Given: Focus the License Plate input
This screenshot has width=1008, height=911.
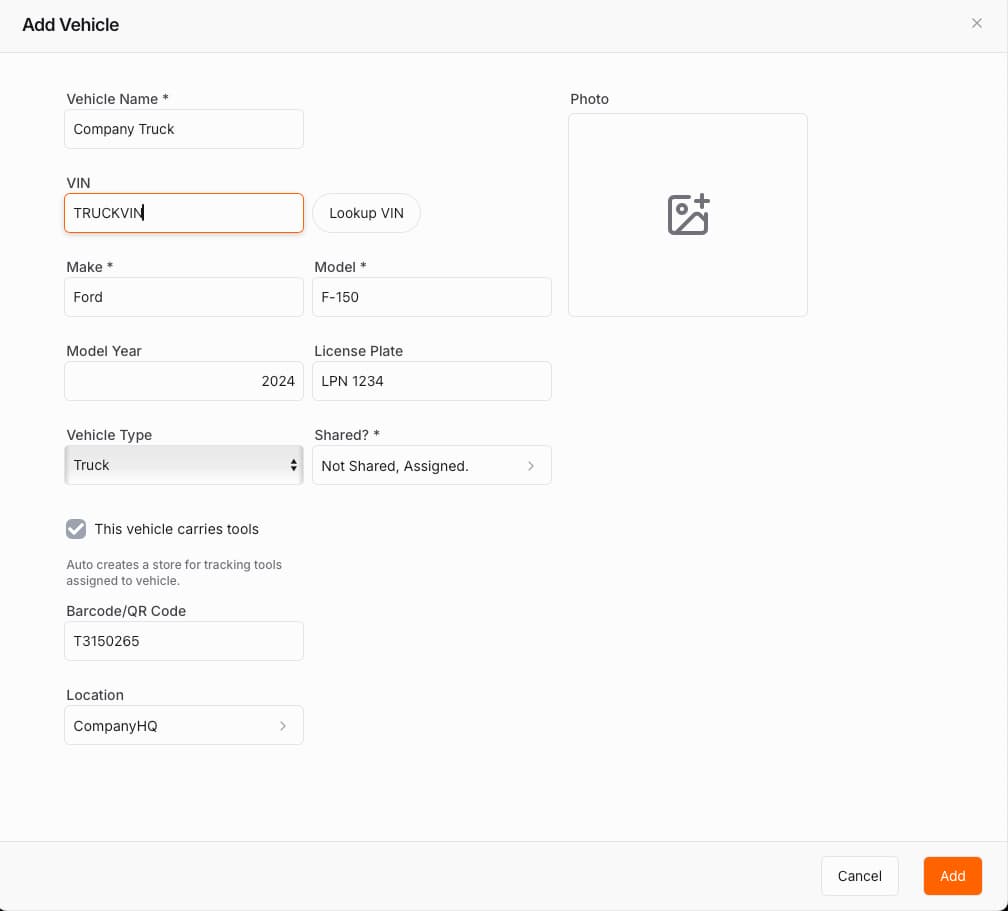Looking at the screenshot, I should click(x=432, y=381).
